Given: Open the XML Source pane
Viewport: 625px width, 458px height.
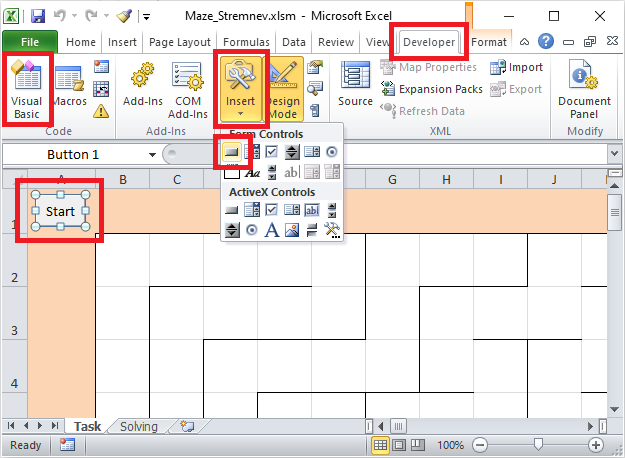Looking at the screenshot, I should tap(355, 84).
